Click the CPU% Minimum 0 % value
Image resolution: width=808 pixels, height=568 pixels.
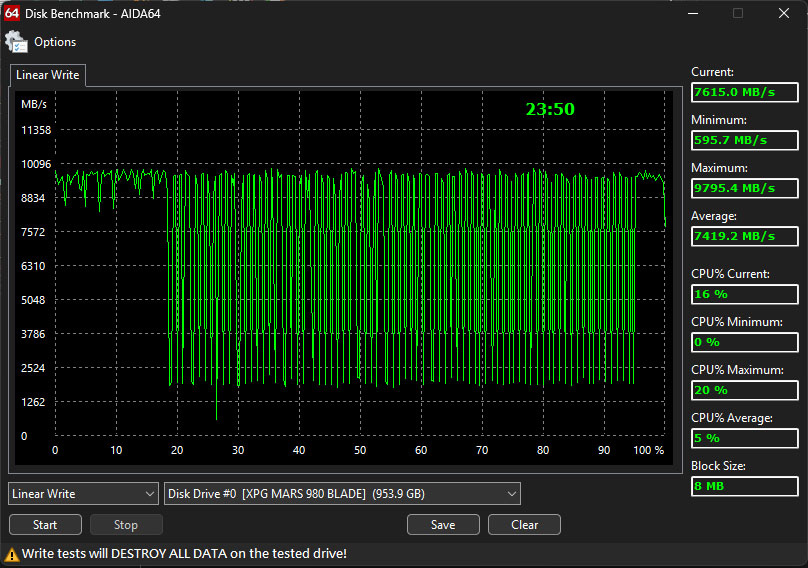click(745, 342)
